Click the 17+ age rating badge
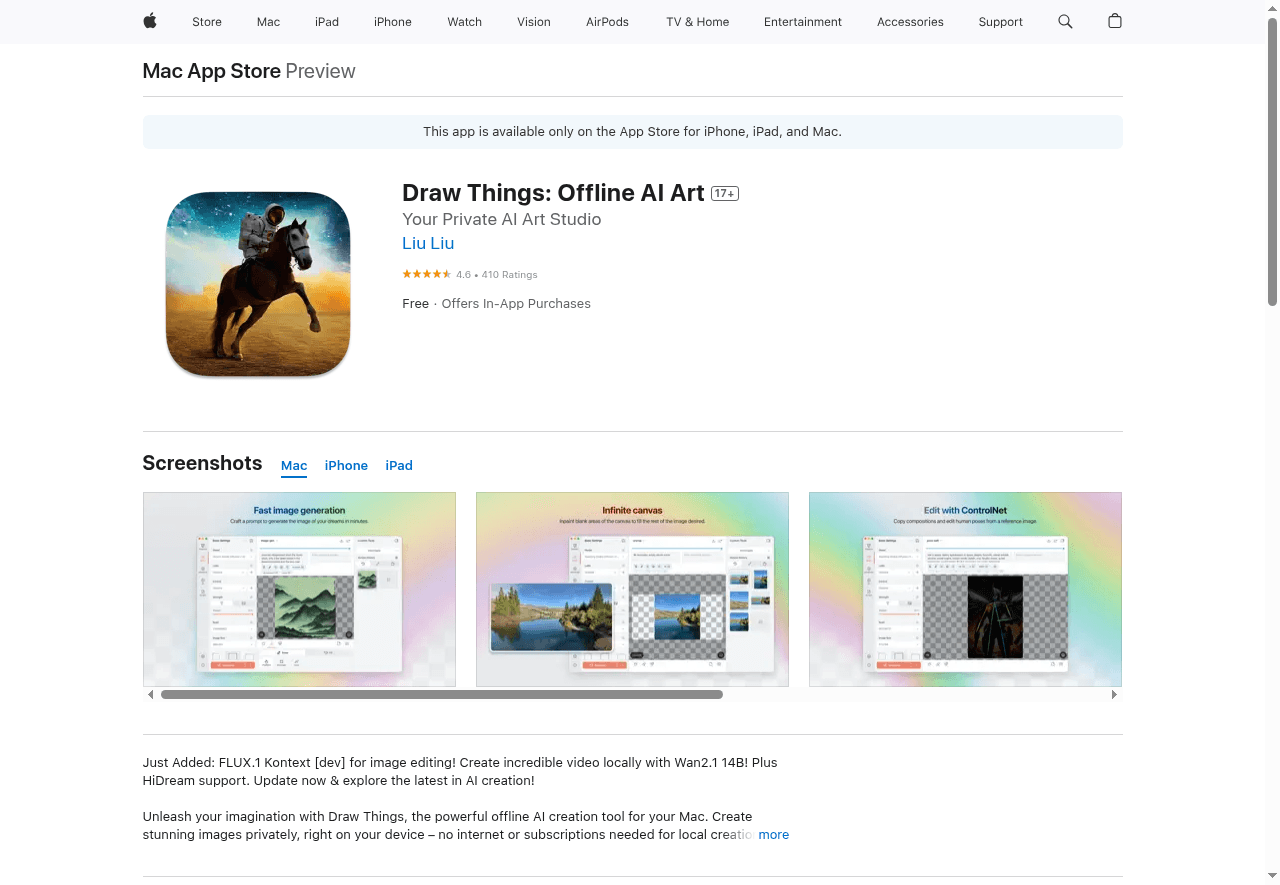Screen dimensions: 1280x885 tap(724, 193)
